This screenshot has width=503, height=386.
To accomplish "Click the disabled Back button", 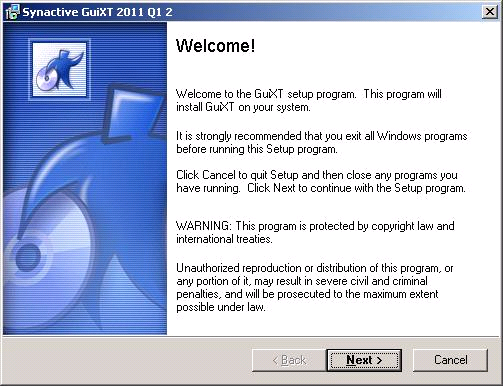I will pos(289,360).
